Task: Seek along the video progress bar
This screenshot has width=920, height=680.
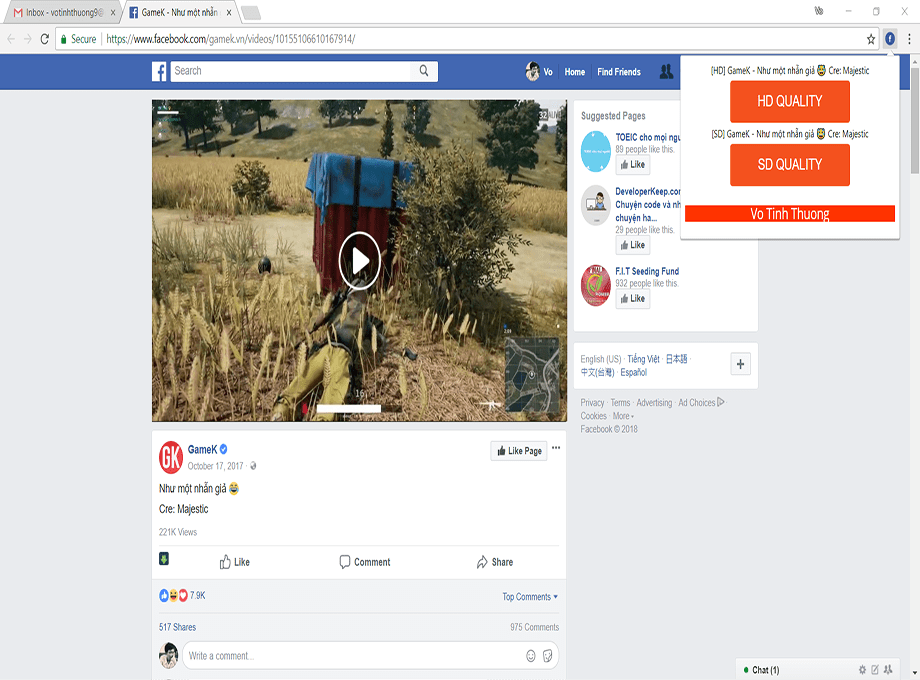Action: click(349, 408)
